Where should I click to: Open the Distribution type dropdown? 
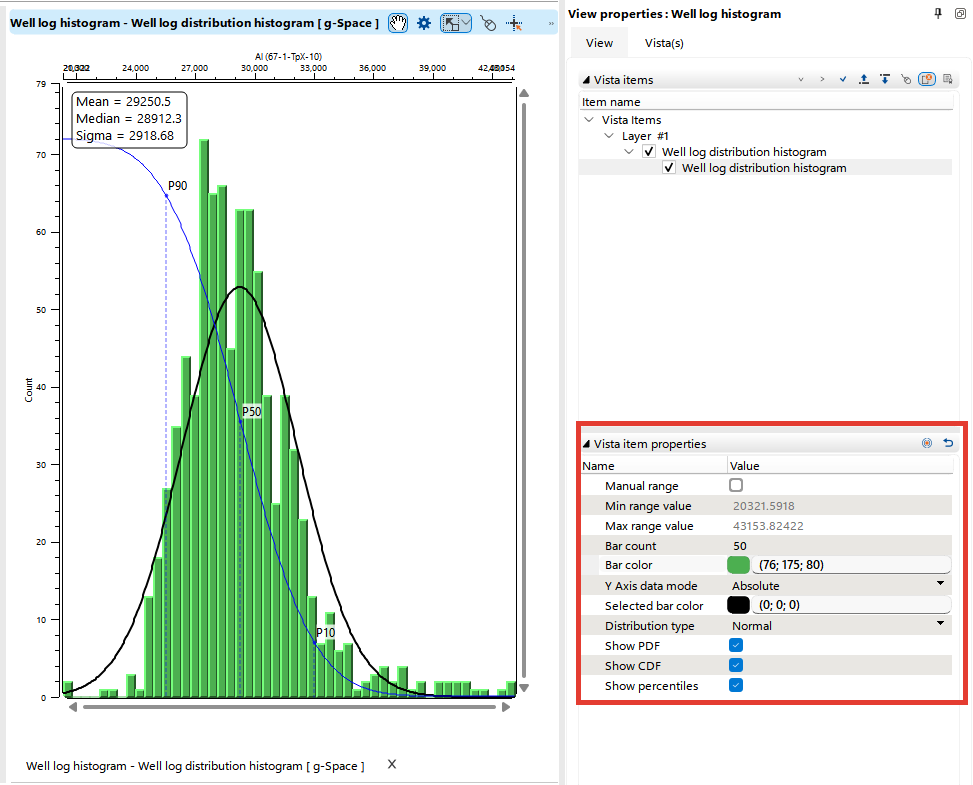coord(939,625)
